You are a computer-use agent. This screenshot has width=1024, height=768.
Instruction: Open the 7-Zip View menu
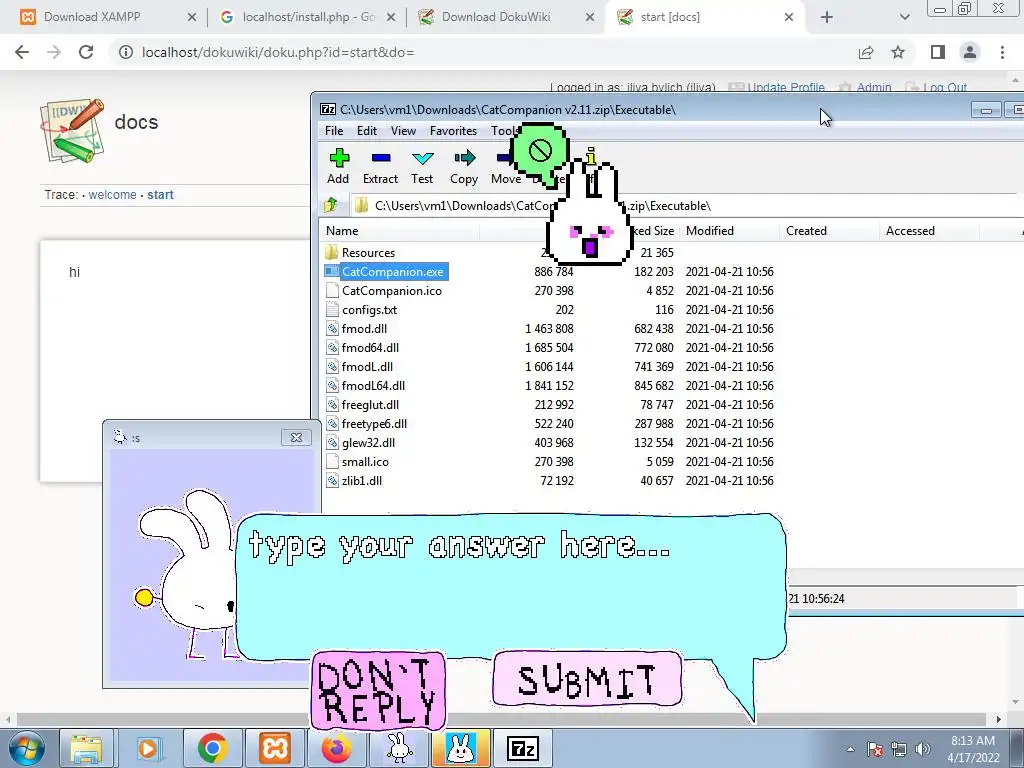(403, 131)
